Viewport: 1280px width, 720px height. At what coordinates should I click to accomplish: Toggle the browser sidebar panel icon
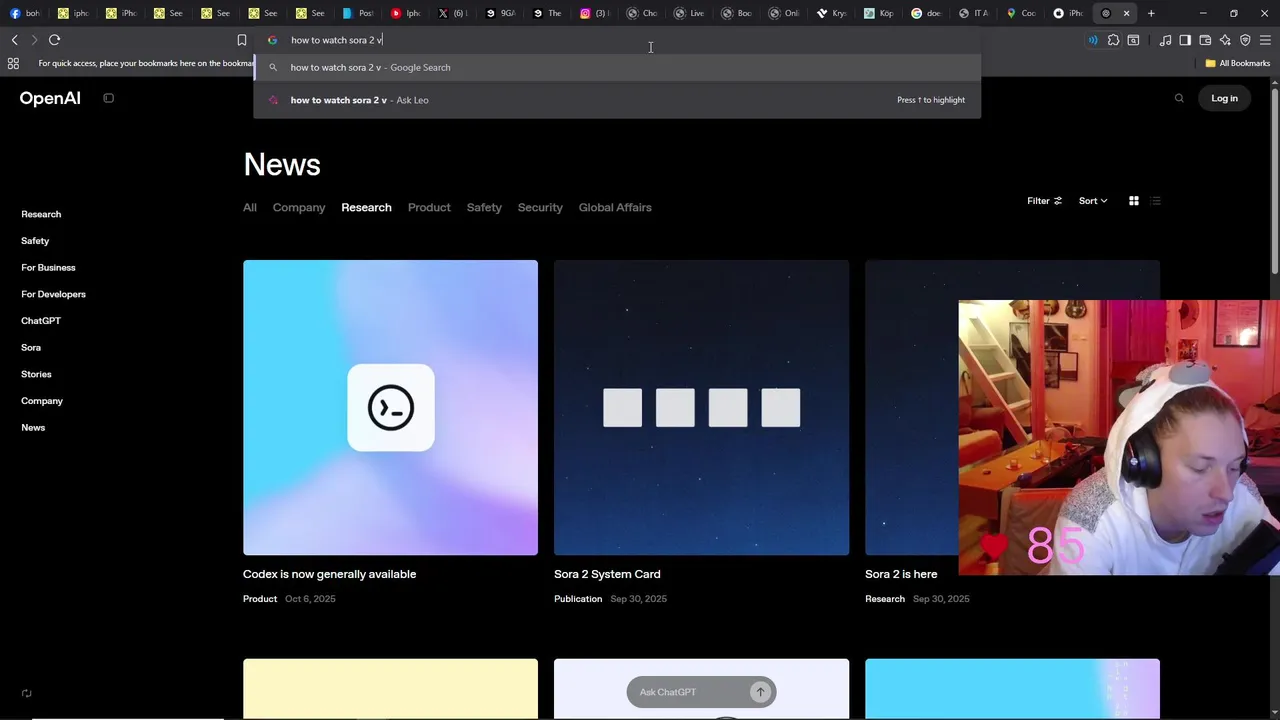[1185, 40]
